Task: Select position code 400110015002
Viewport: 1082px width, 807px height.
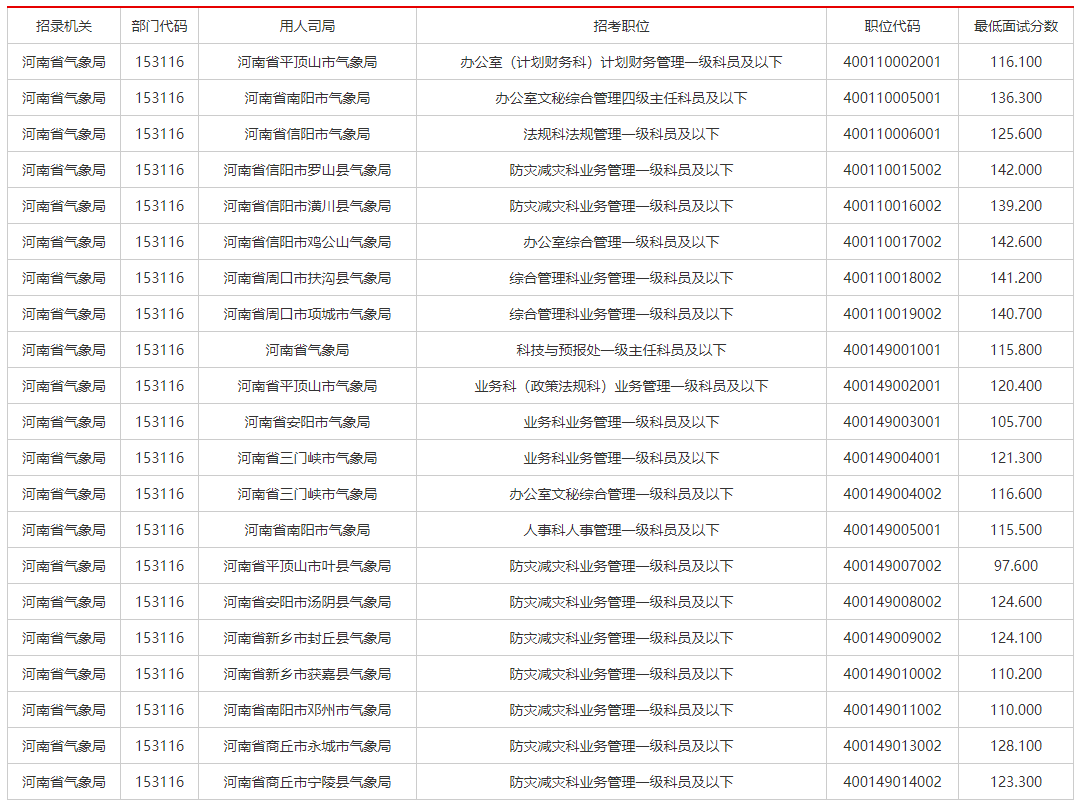Action: (892, 170)
